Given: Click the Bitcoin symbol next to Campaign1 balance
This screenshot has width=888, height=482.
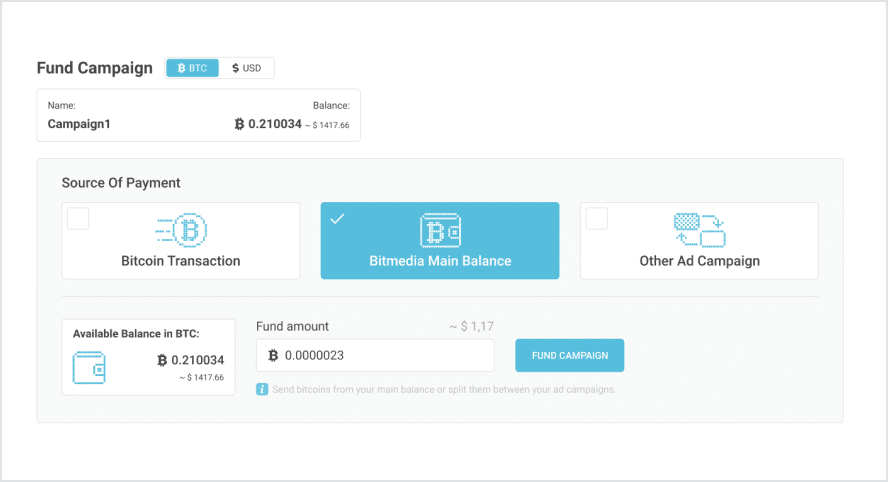Looking at the screenshot, I should [240, 124].
